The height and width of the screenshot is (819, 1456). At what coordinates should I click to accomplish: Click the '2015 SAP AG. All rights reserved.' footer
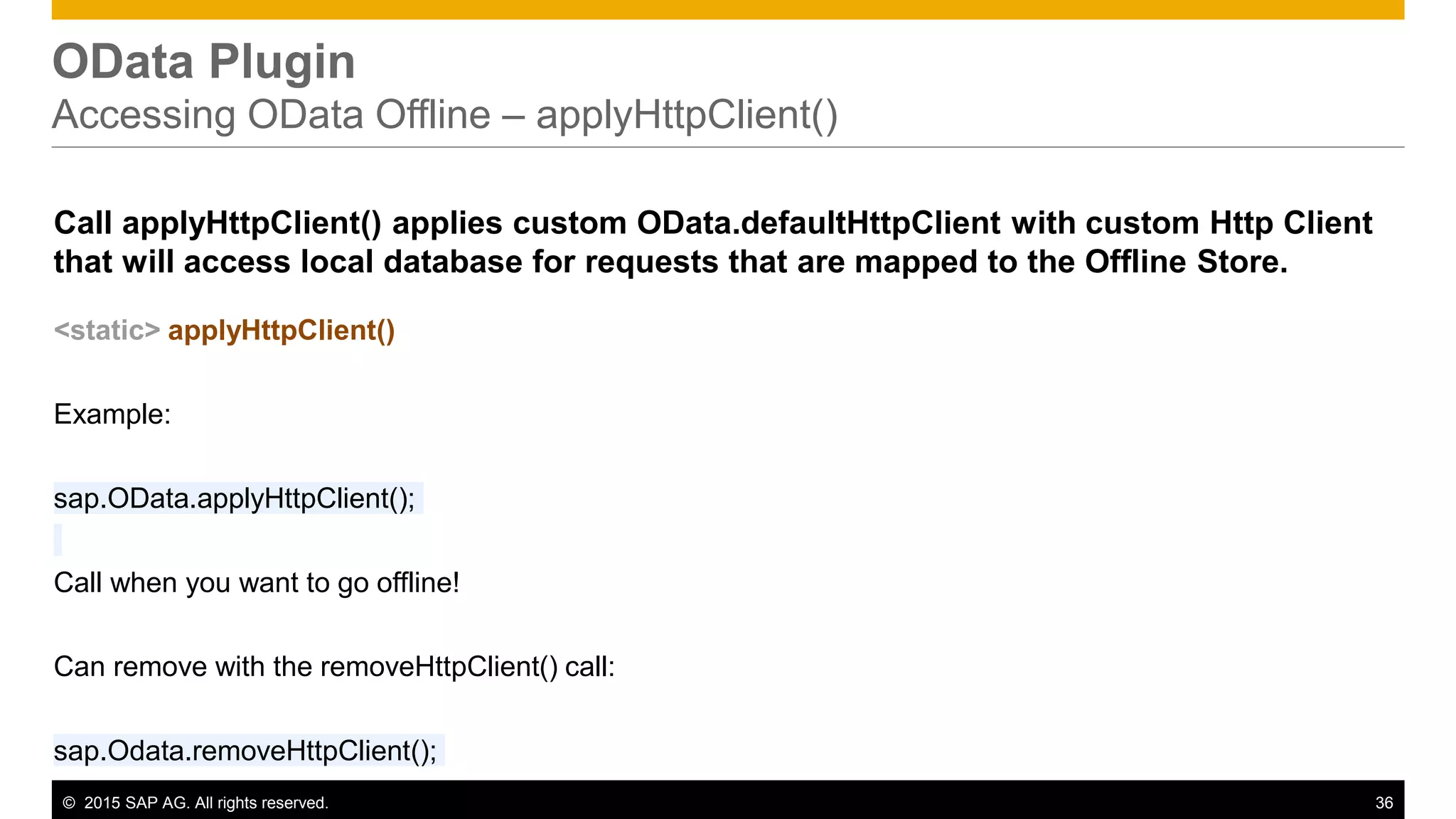coord(196,803)
